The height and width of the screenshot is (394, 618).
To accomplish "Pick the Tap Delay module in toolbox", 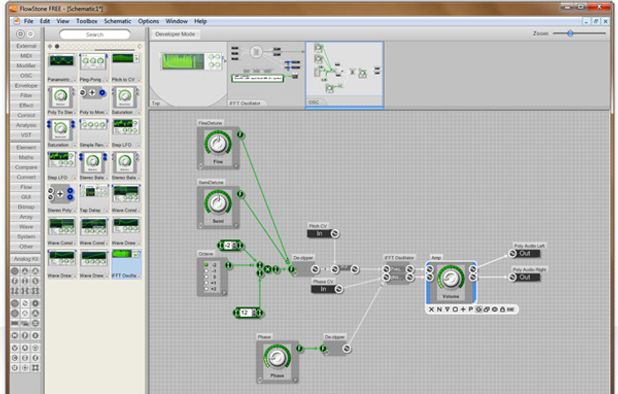I will [93, 199].
